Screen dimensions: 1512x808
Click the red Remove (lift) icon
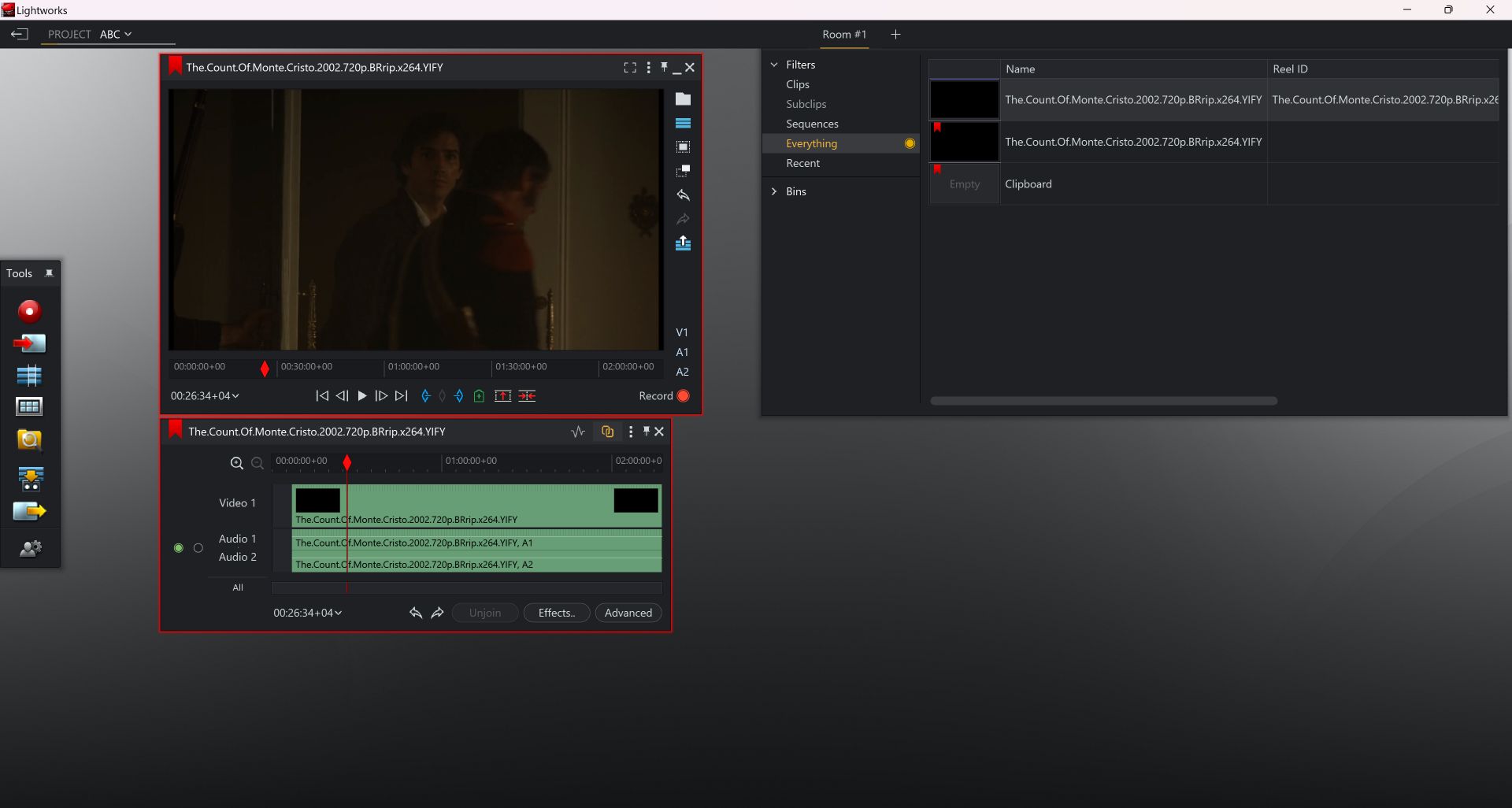pos(502,396)
